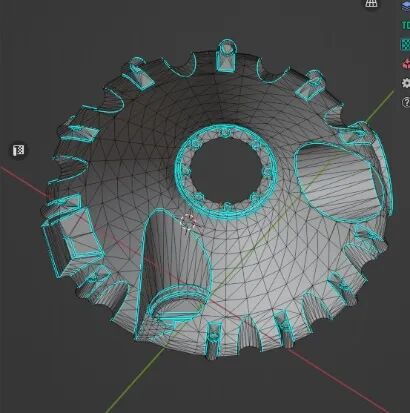Select the red cube icon on right edge
The height and width of the screenshot is (413, 410).
coord(406,63)
